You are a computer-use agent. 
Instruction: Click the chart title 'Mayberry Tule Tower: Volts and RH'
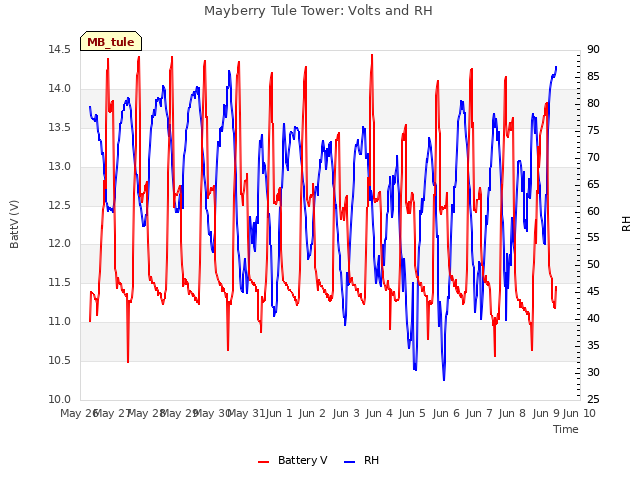[x=318, y=11]
